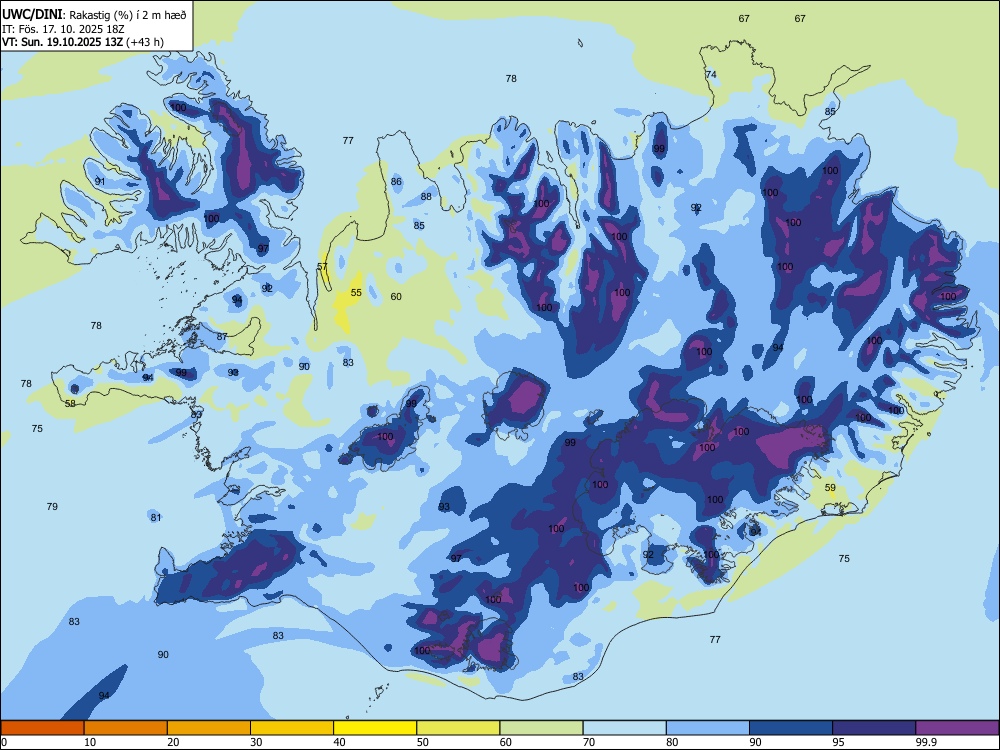Click the '(+43 h)' forecast offset text

pos(145,42)
